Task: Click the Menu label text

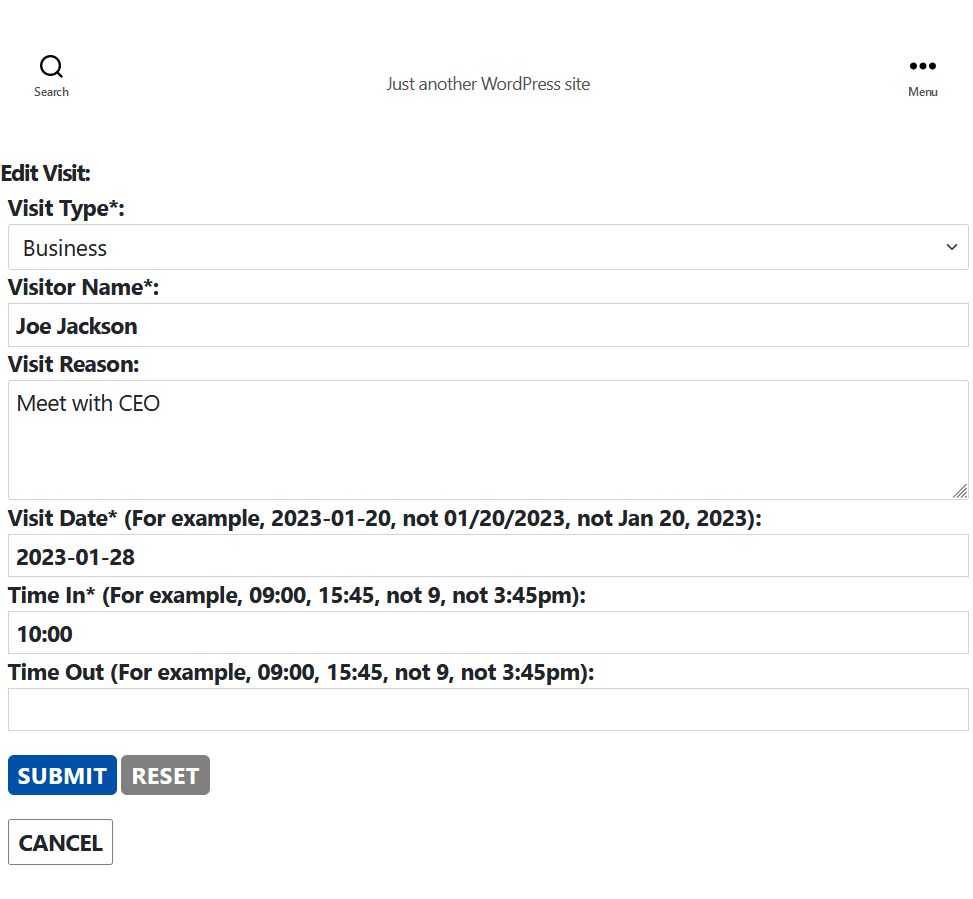Action: (x=922, y=92)
